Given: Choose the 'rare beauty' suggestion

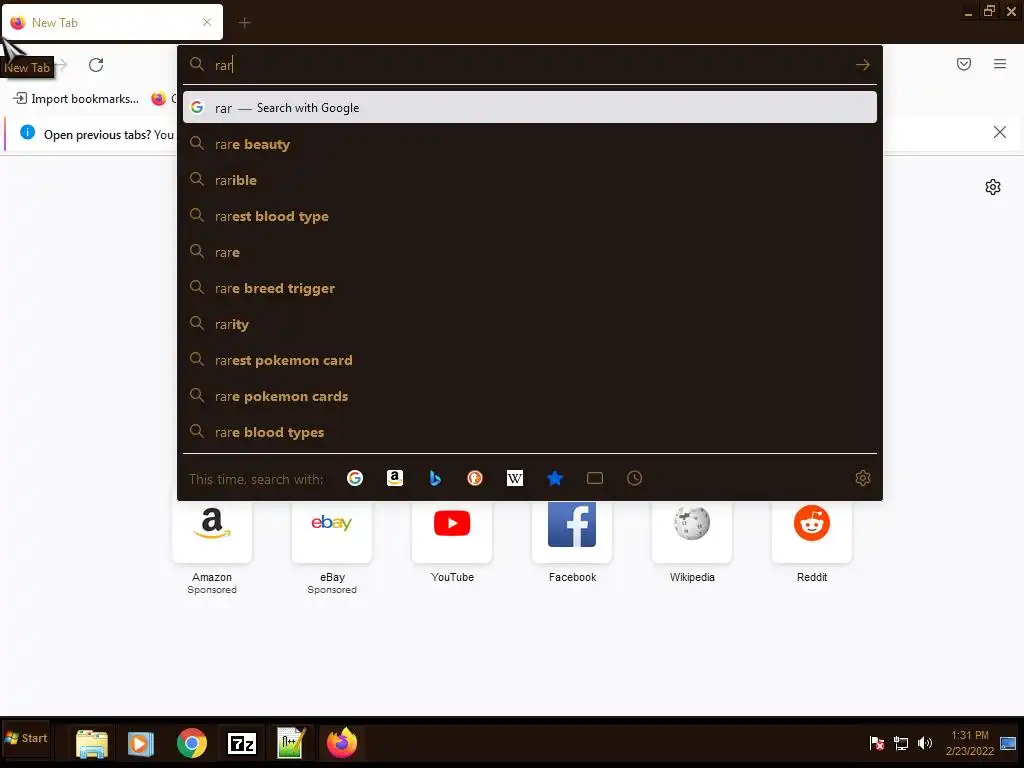Looking at the screenshot, I should [530, 144].
